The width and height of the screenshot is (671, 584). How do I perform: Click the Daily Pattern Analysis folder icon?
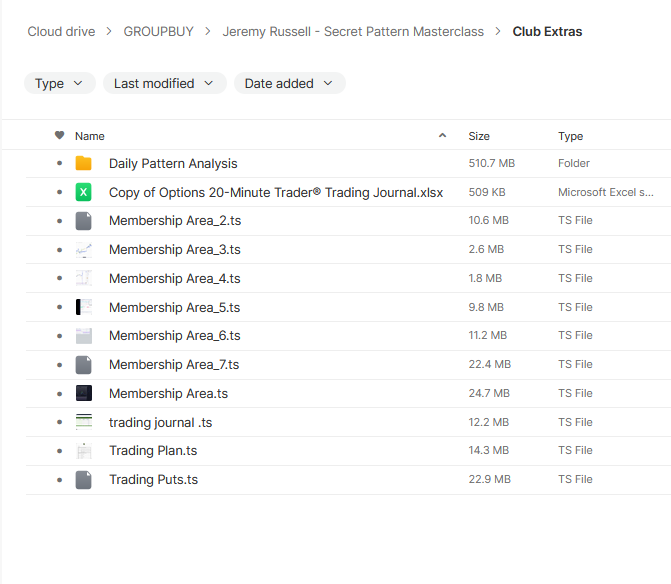coord(83,163)
